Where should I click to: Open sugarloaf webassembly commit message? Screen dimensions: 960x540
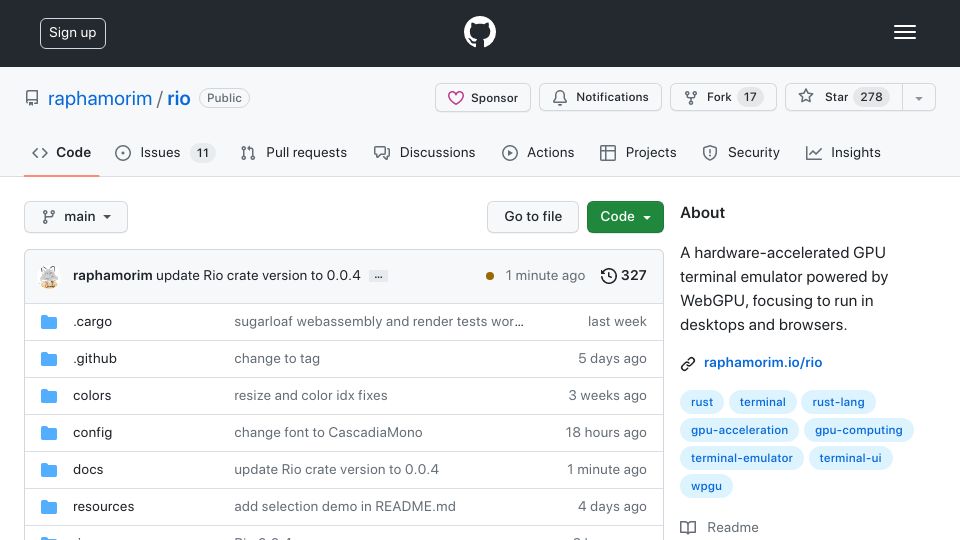379,321
